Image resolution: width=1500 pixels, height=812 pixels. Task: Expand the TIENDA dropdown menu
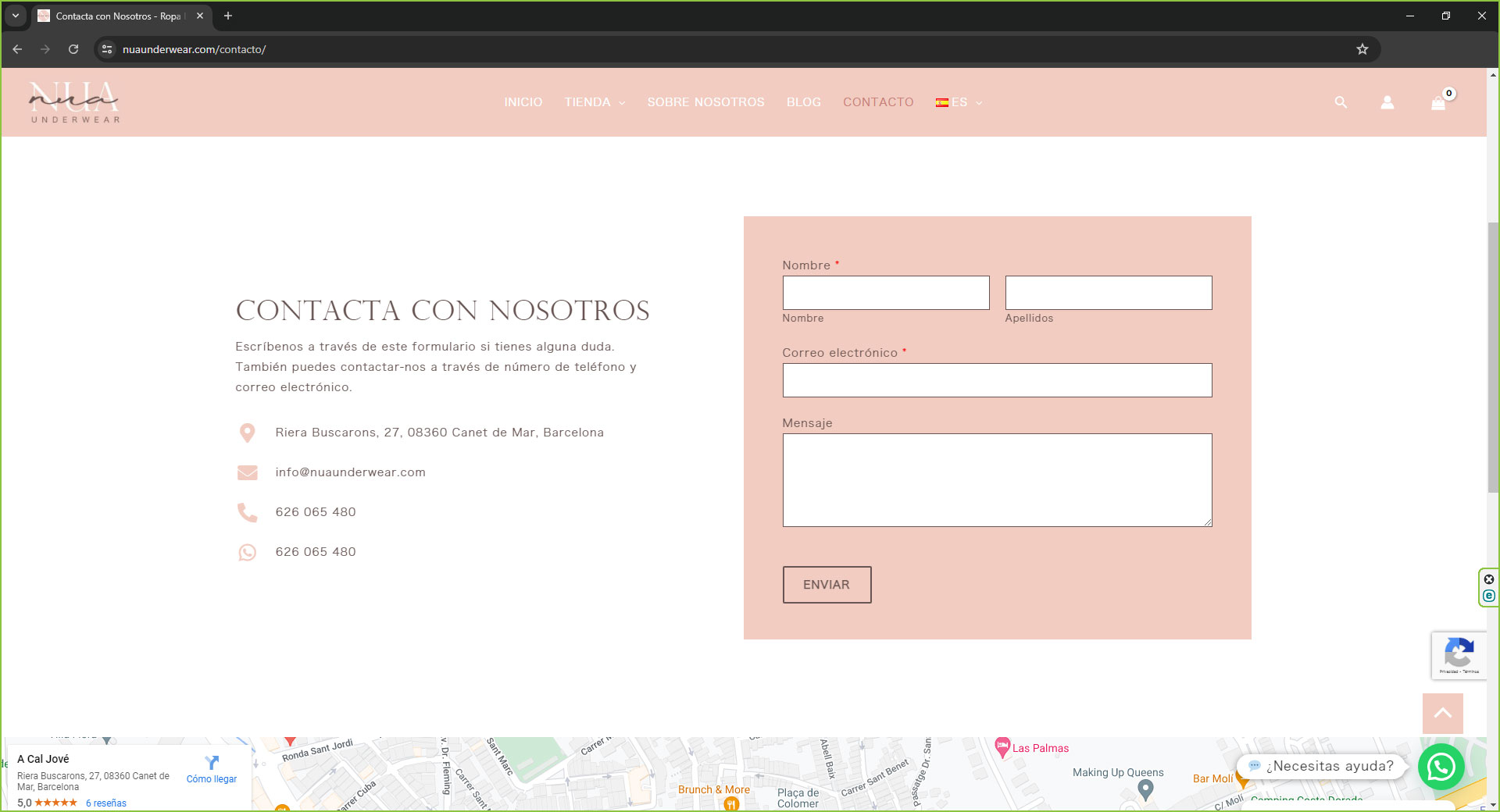(595, 102)
